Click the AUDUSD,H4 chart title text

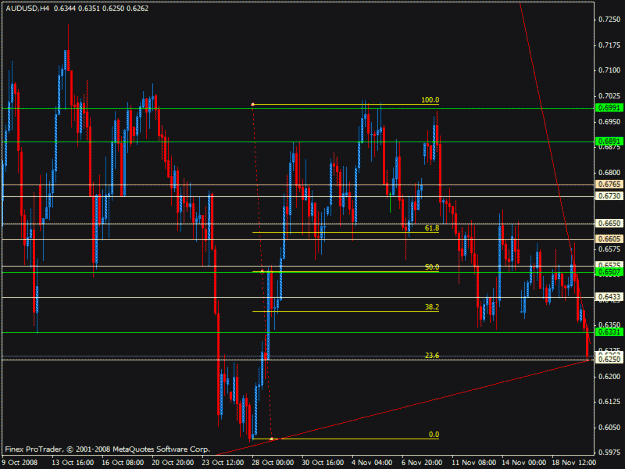point(27,8)
